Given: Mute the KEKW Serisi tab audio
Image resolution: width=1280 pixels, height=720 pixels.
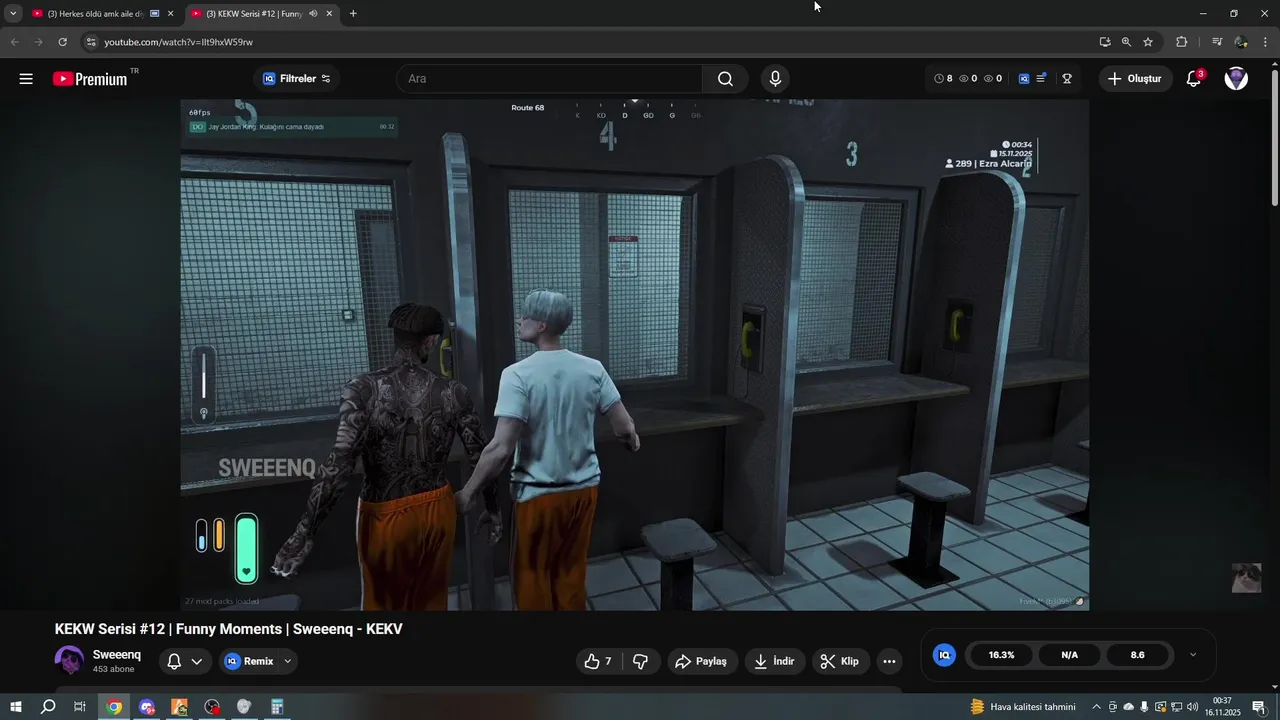Looking at the screenshot, I should tap(313, 14).
